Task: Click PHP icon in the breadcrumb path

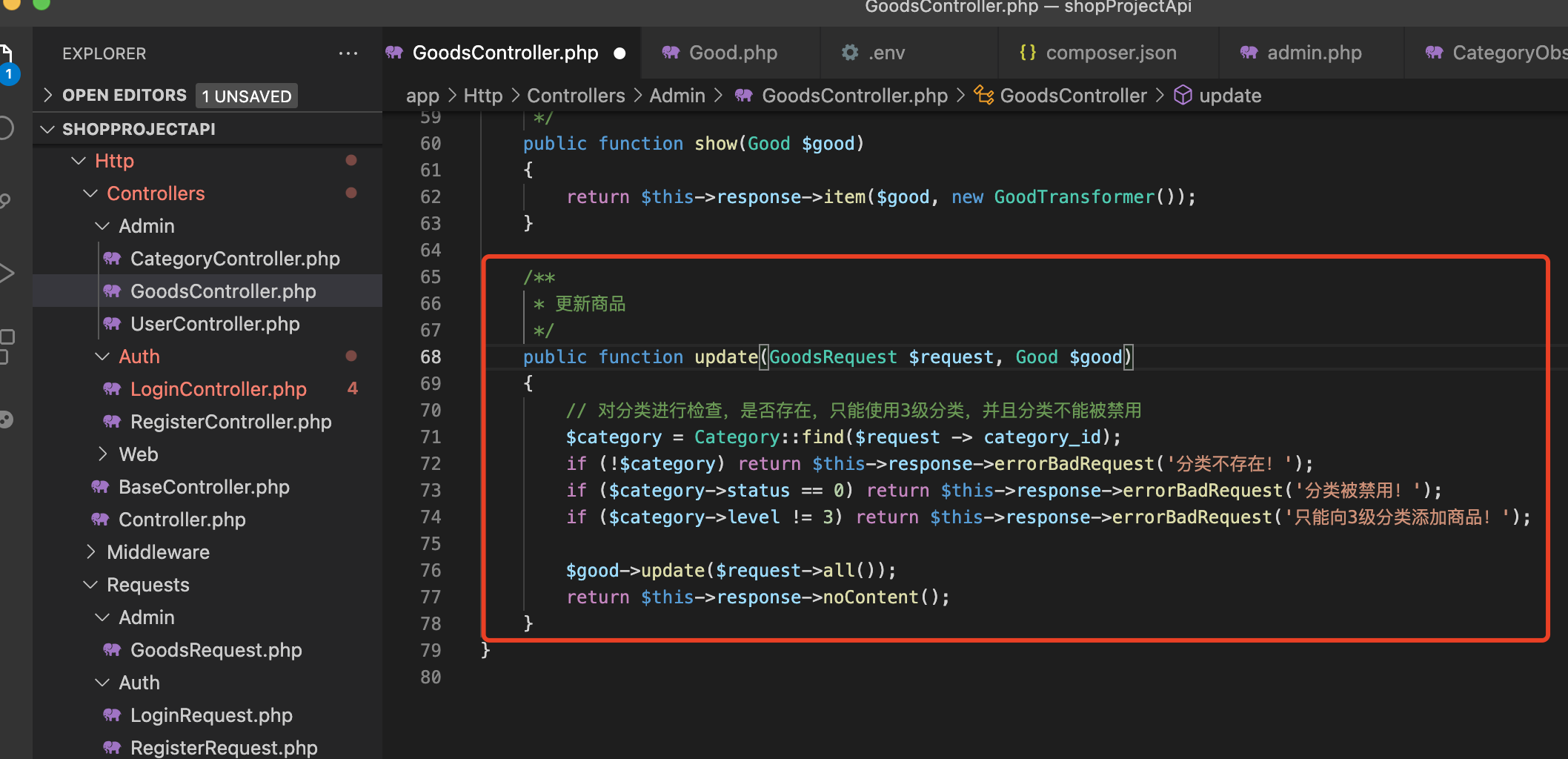Action: point(744,96)
